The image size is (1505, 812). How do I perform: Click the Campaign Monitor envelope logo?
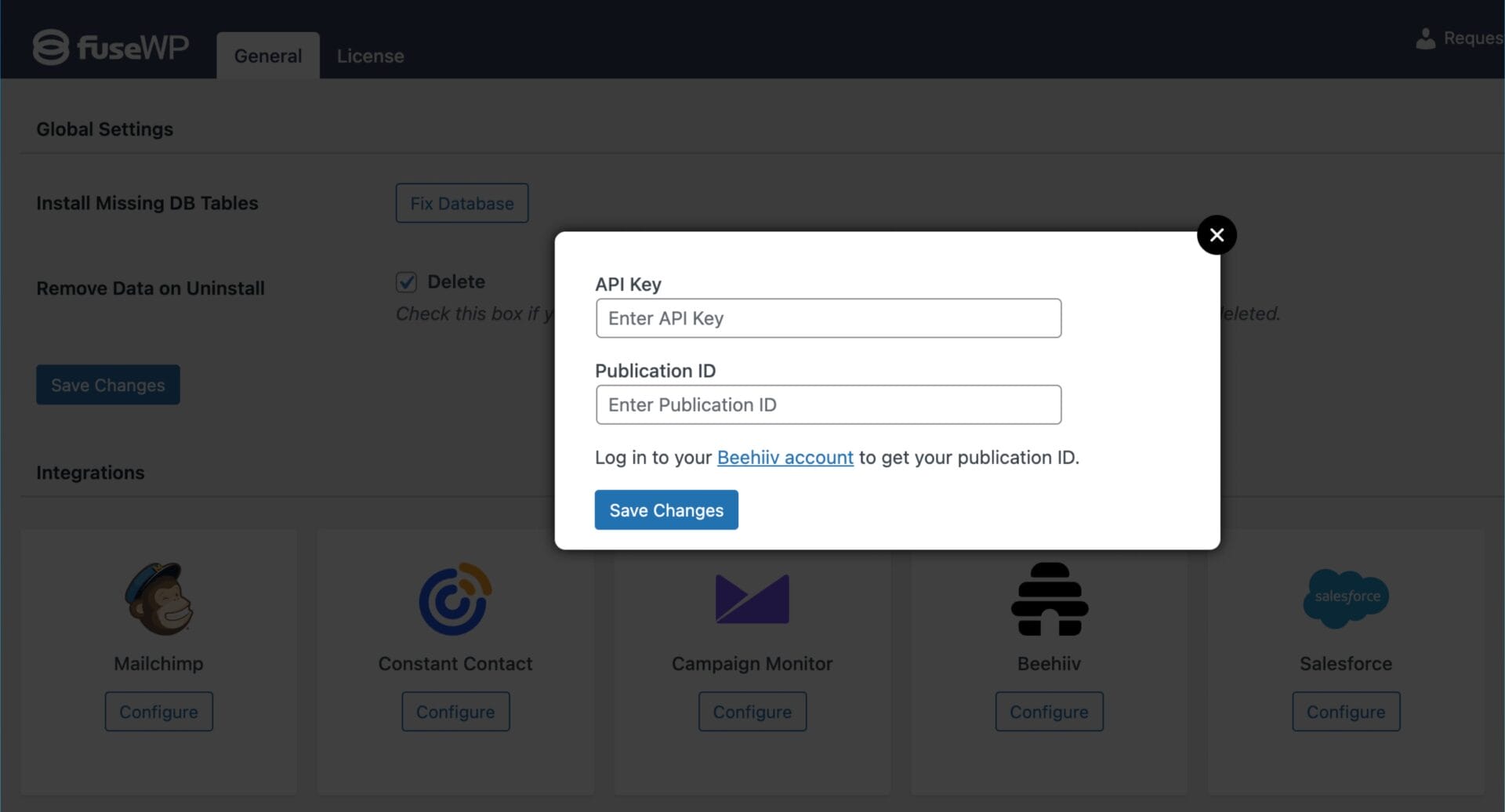click(x=752, y=599)
